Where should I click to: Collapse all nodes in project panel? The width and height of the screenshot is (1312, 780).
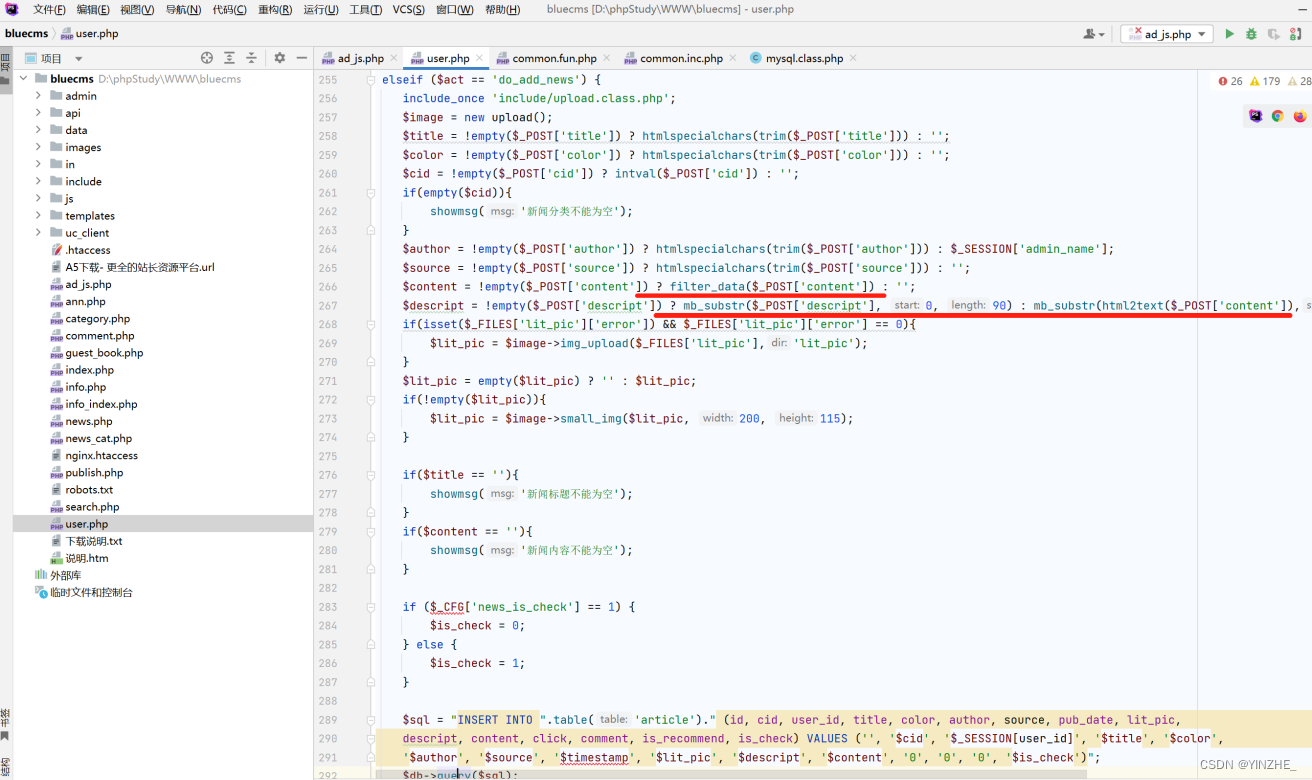coord(251,58)
